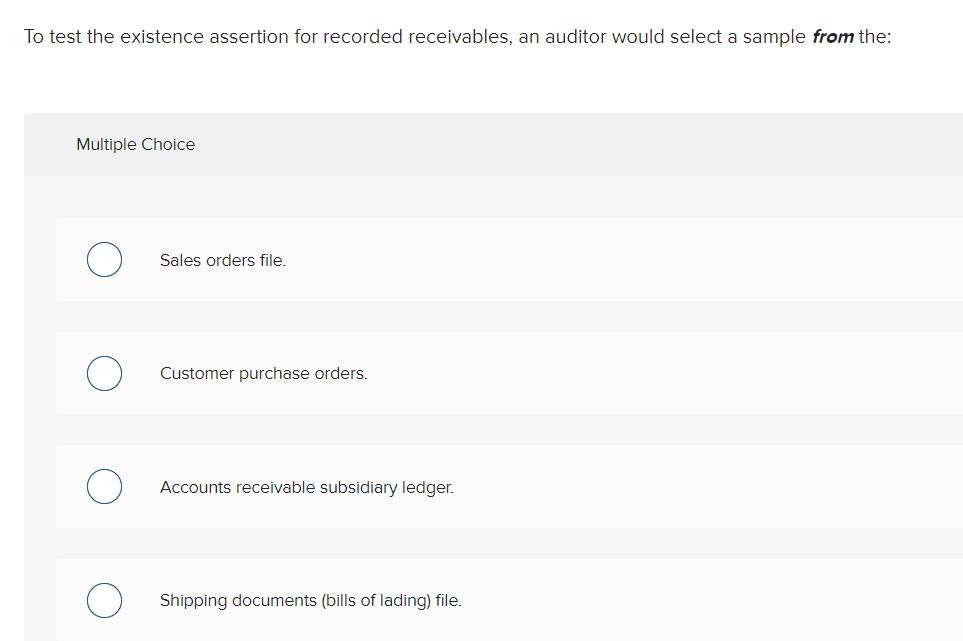The height and width of the screenshot is (641, 963).
Task: Select 'Accounts receivable subsidiary ledger' option
Action: (104, 486)
